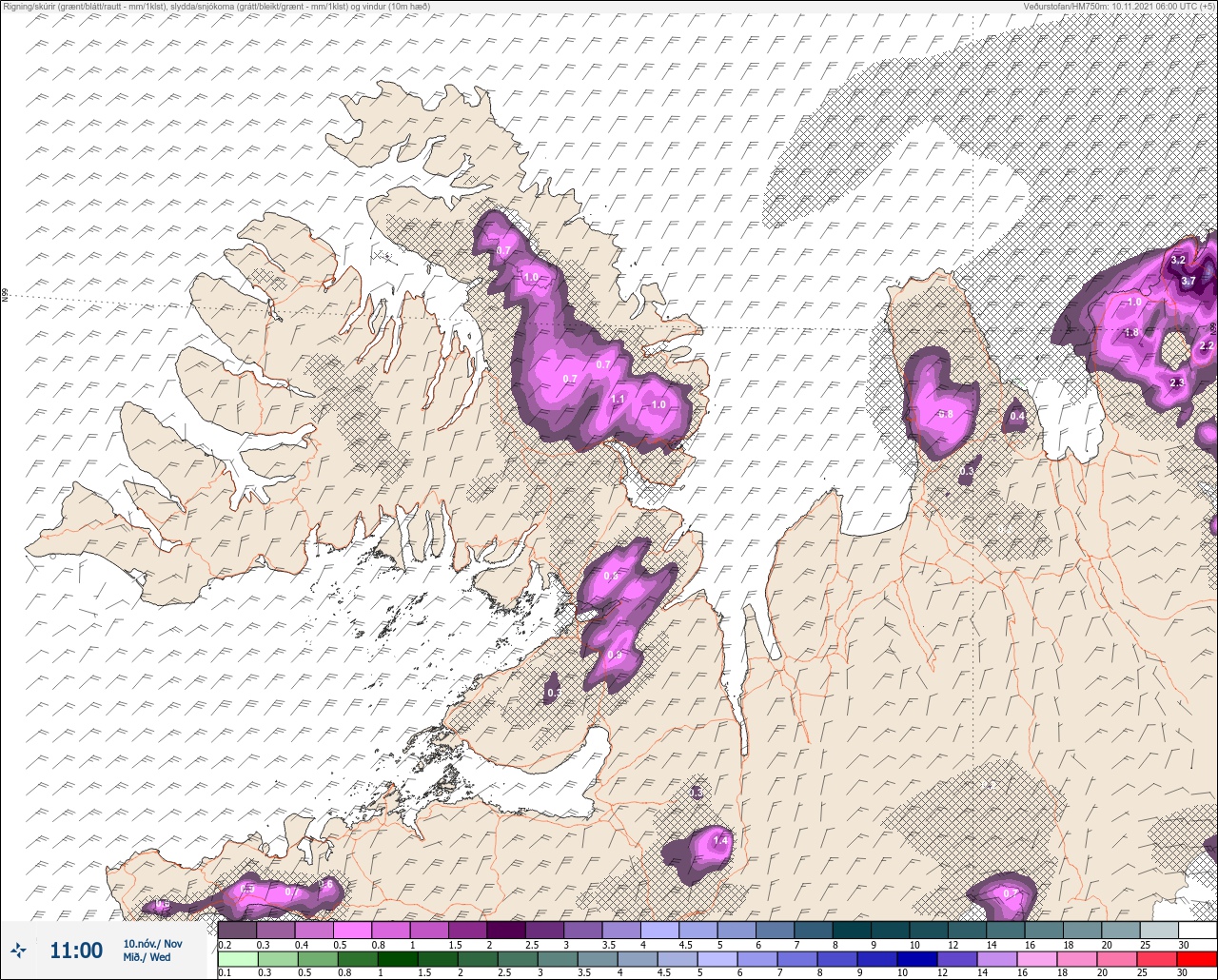Click the 11:00 forecast time label
1218x980 pixels.
point(76,951)
